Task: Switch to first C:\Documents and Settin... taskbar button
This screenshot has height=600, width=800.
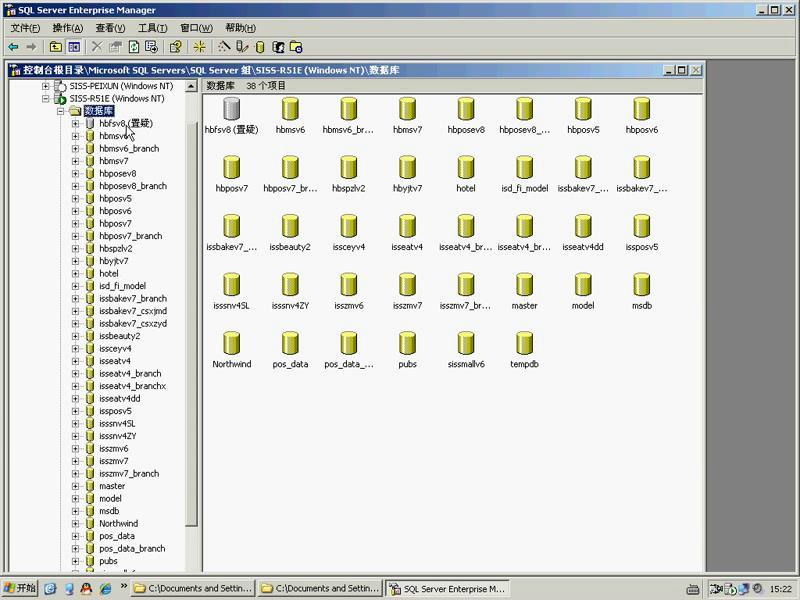Action: [x=193, y=588]
